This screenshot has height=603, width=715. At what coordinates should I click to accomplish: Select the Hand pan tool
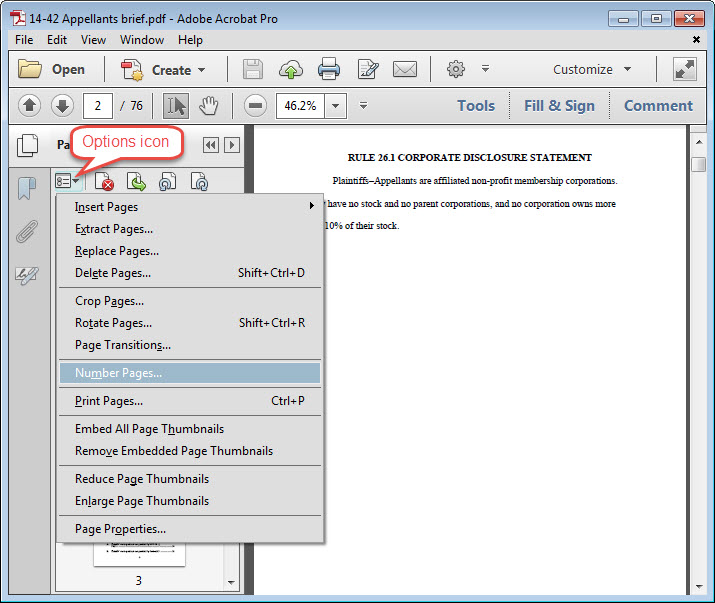[x=209, y=106]
